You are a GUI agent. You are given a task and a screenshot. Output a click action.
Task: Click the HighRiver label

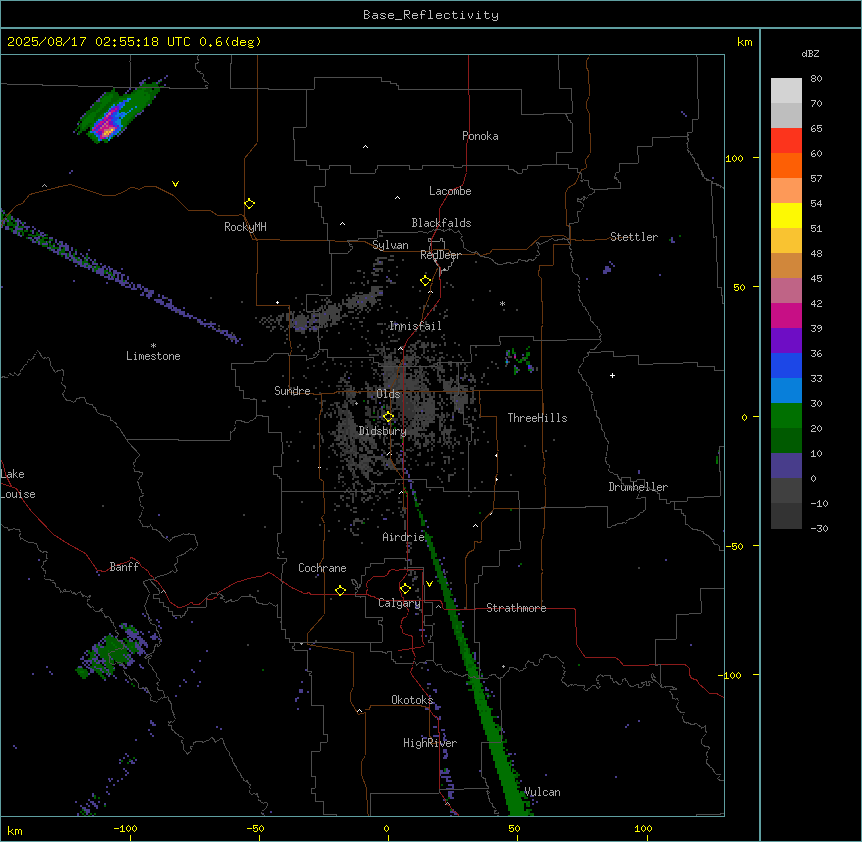coord(430,743)
